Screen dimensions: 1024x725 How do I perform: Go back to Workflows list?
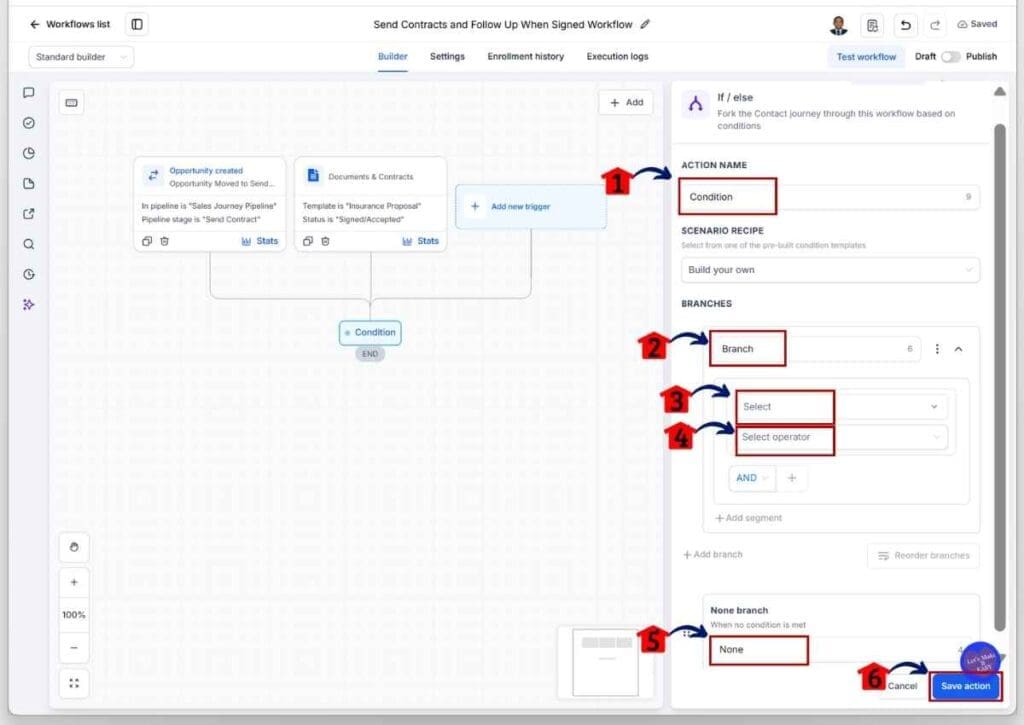70,24
